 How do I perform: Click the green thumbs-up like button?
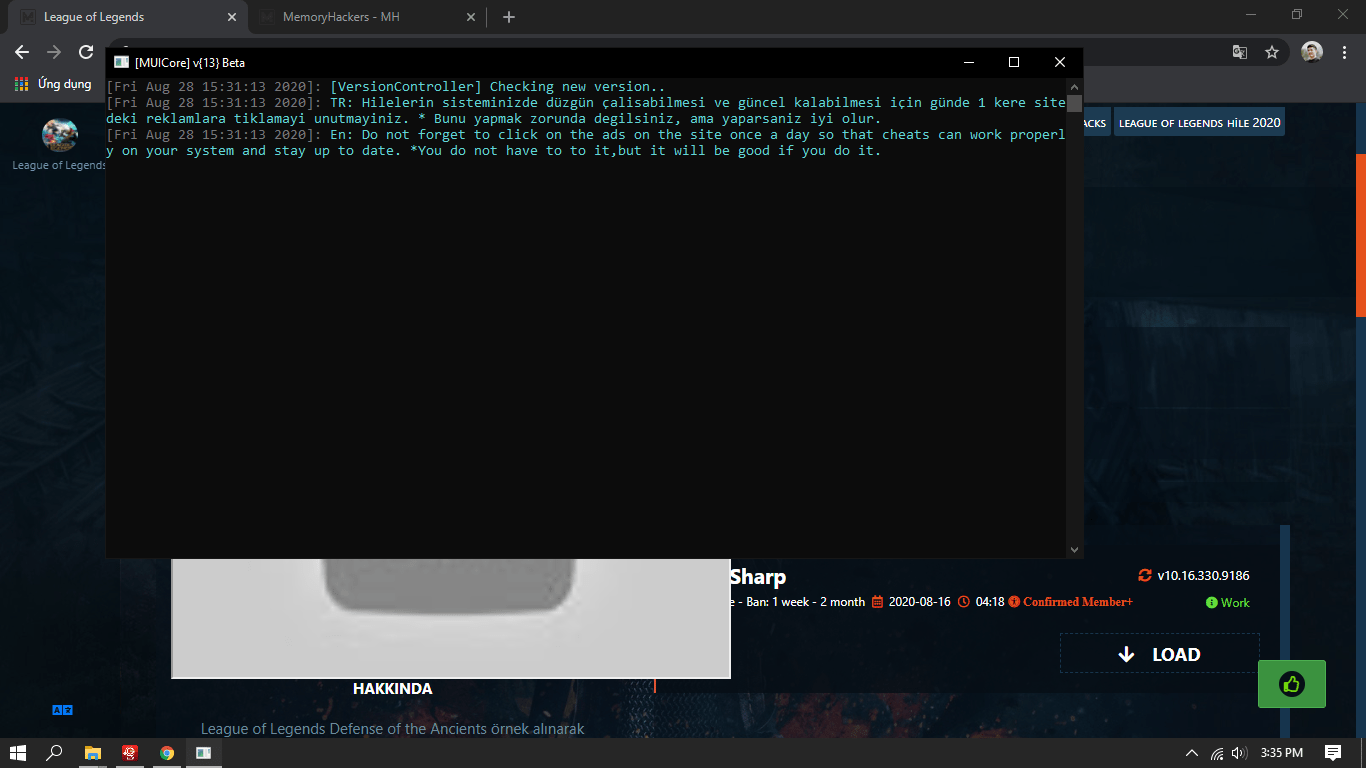pyautogui.click(x=1291, y=684)
